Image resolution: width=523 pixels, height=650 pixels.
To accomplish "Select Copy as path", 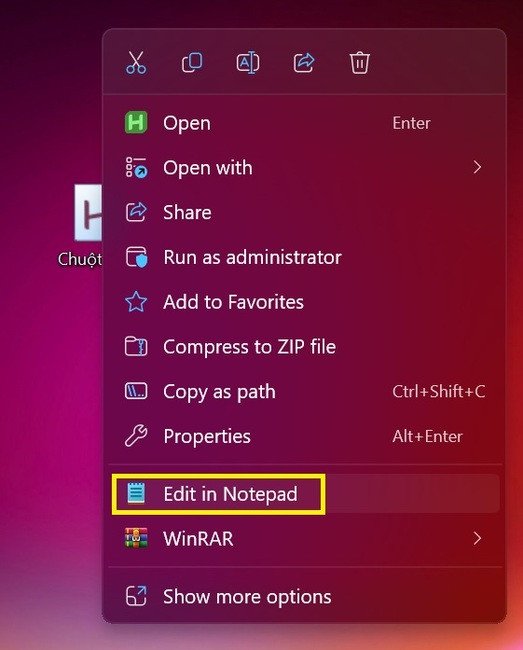I will click(305, 391).
